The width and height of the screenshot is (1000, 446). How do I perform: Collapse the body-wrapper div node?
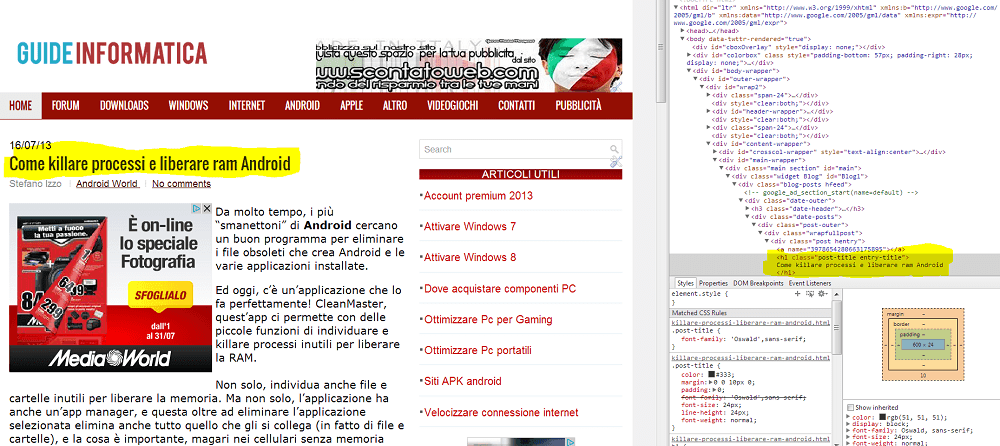(x=689, y=71)
